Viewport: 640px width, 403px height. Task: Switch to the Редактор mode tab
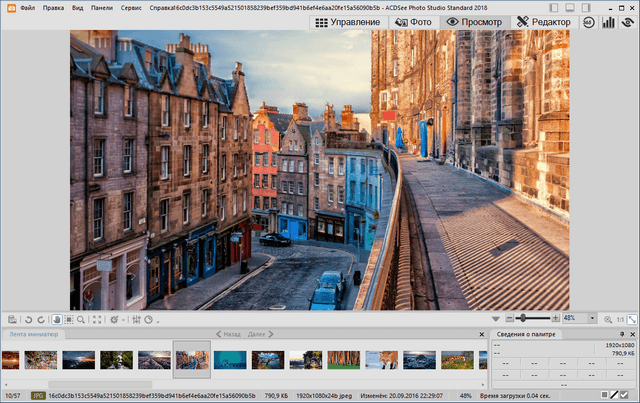tap(544, 22)
